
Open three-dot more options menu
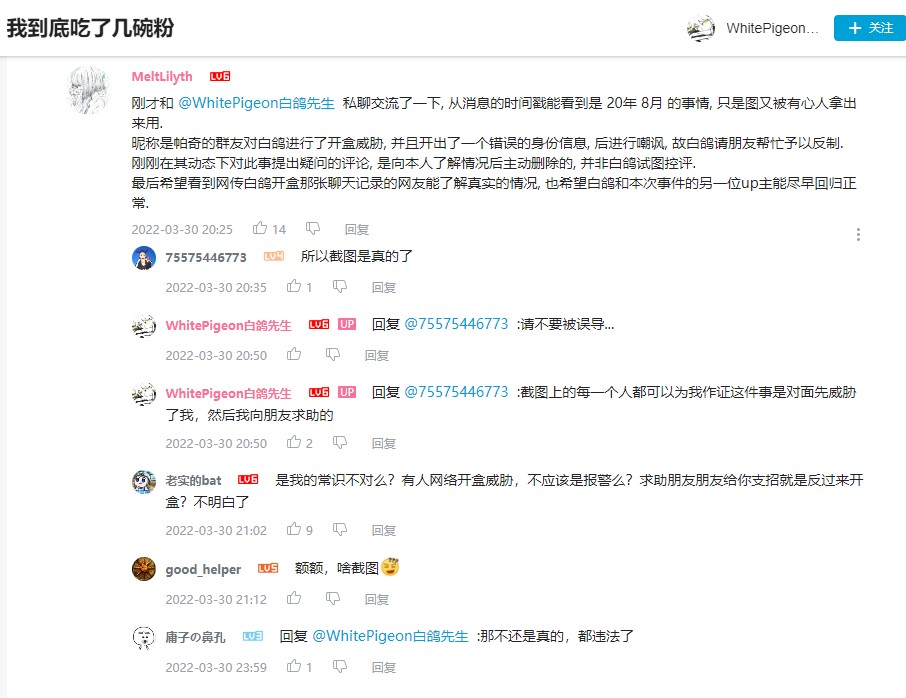(x=858, y=234)
